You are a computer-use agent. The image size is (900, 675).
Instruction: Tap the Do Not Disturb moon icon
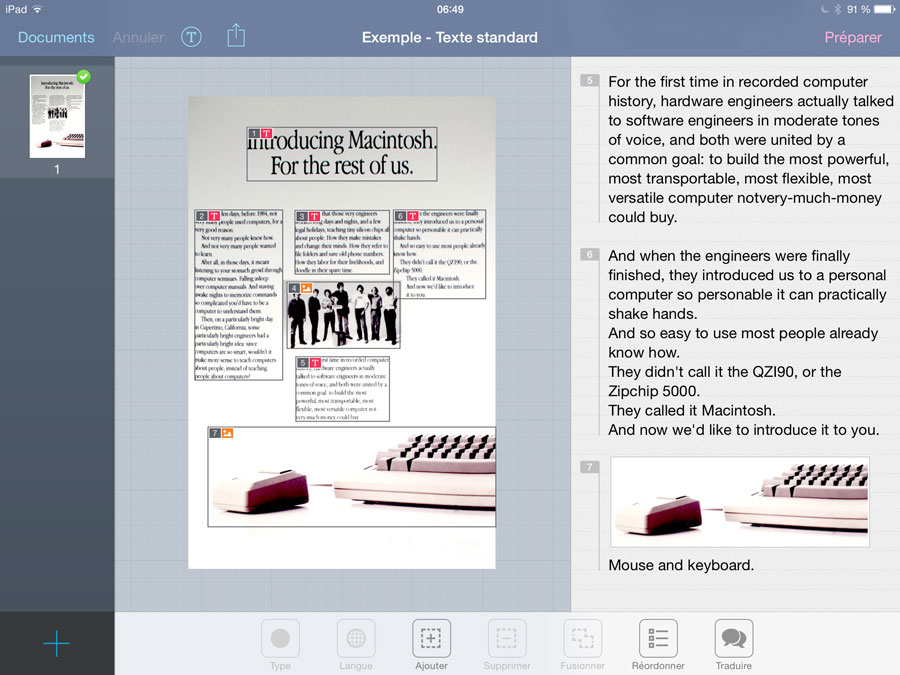825,9
